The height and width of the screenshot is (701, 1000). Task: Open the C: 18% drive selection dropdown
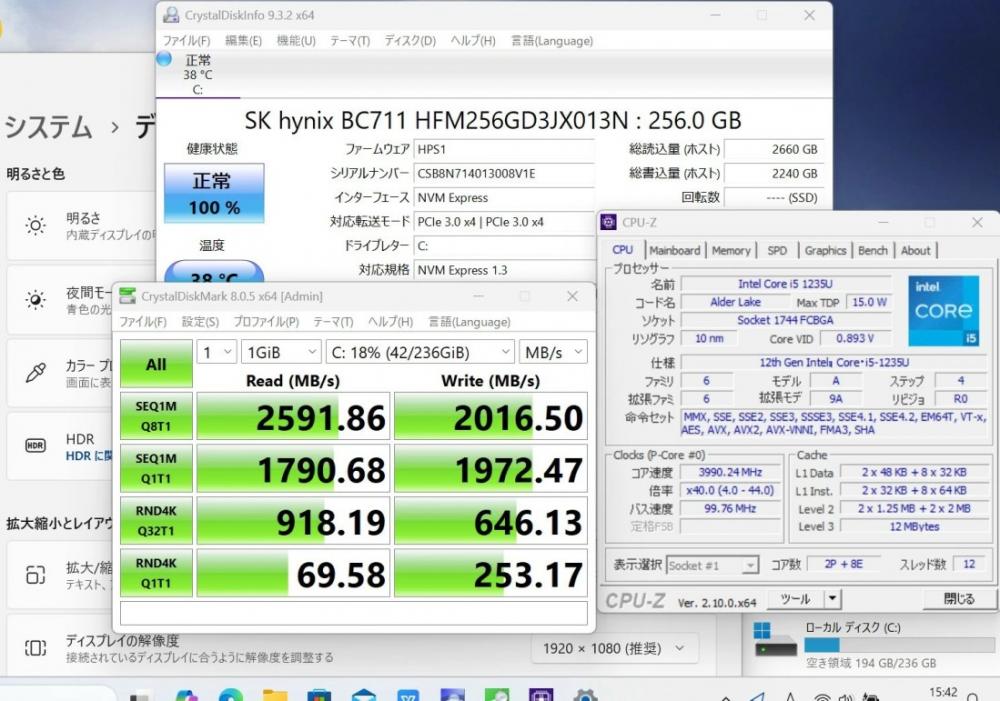tap(420, 352)
